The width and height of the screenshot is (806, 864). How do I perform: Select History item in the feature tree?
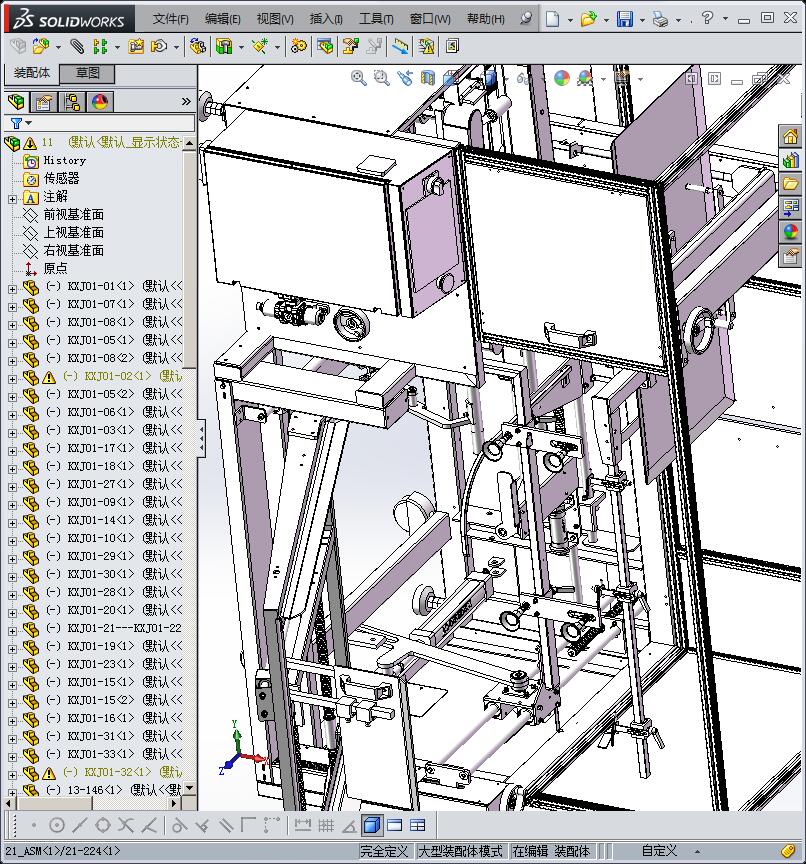tap(65, 160)
